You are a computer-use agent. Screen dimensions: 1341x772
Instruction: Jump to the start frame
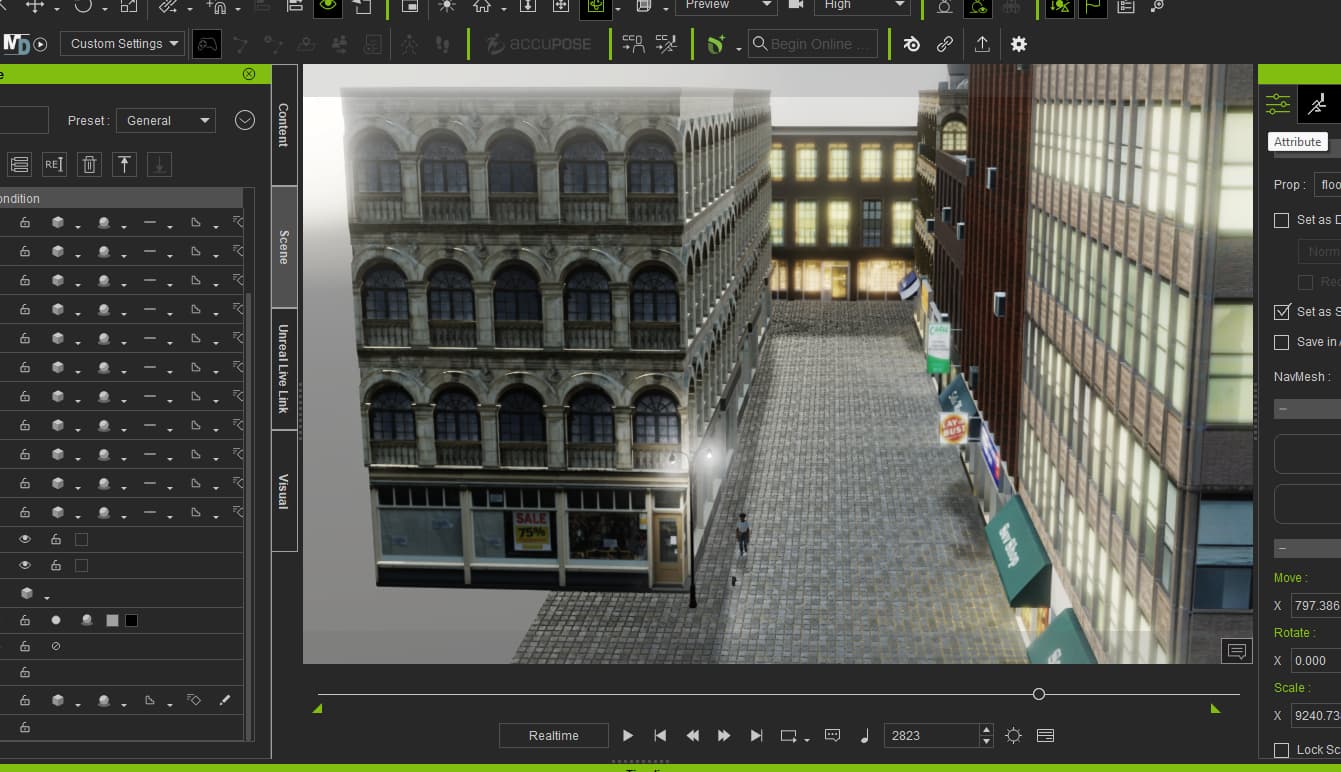(x=660, y=735)
